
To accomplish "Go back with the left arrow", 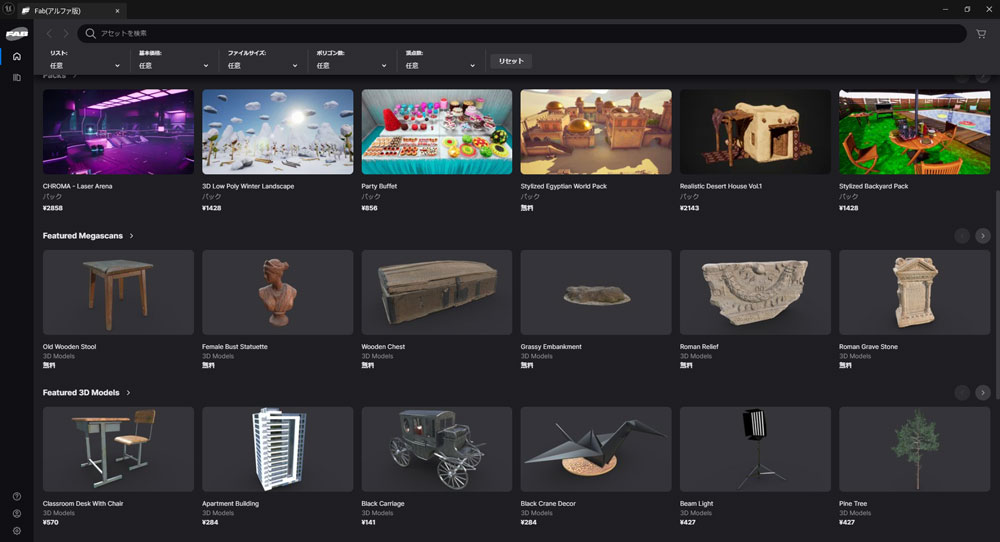I will click(x=49, y=33).
